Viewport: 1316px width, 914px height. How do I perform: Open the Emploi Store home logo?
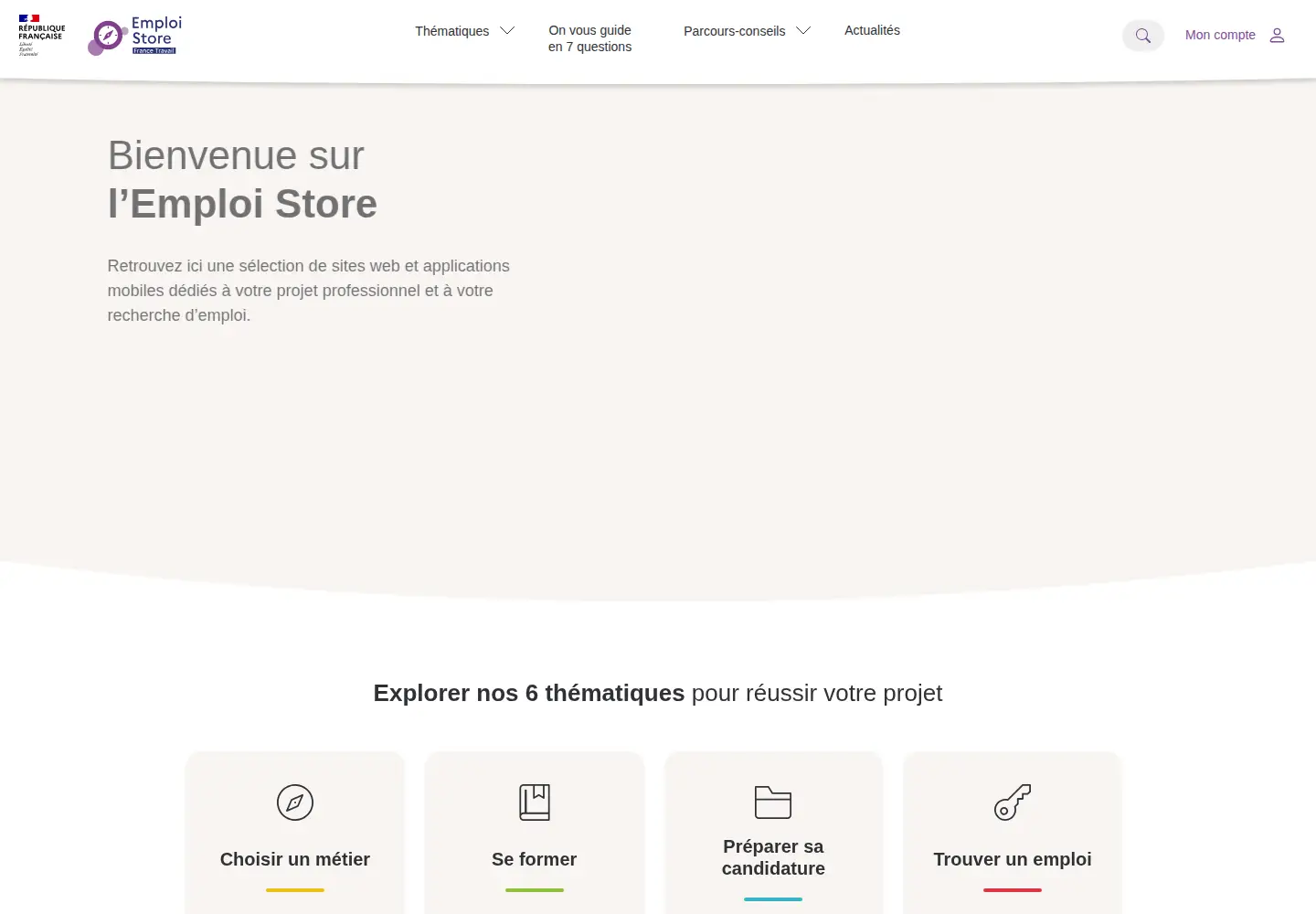coord(135,36)
